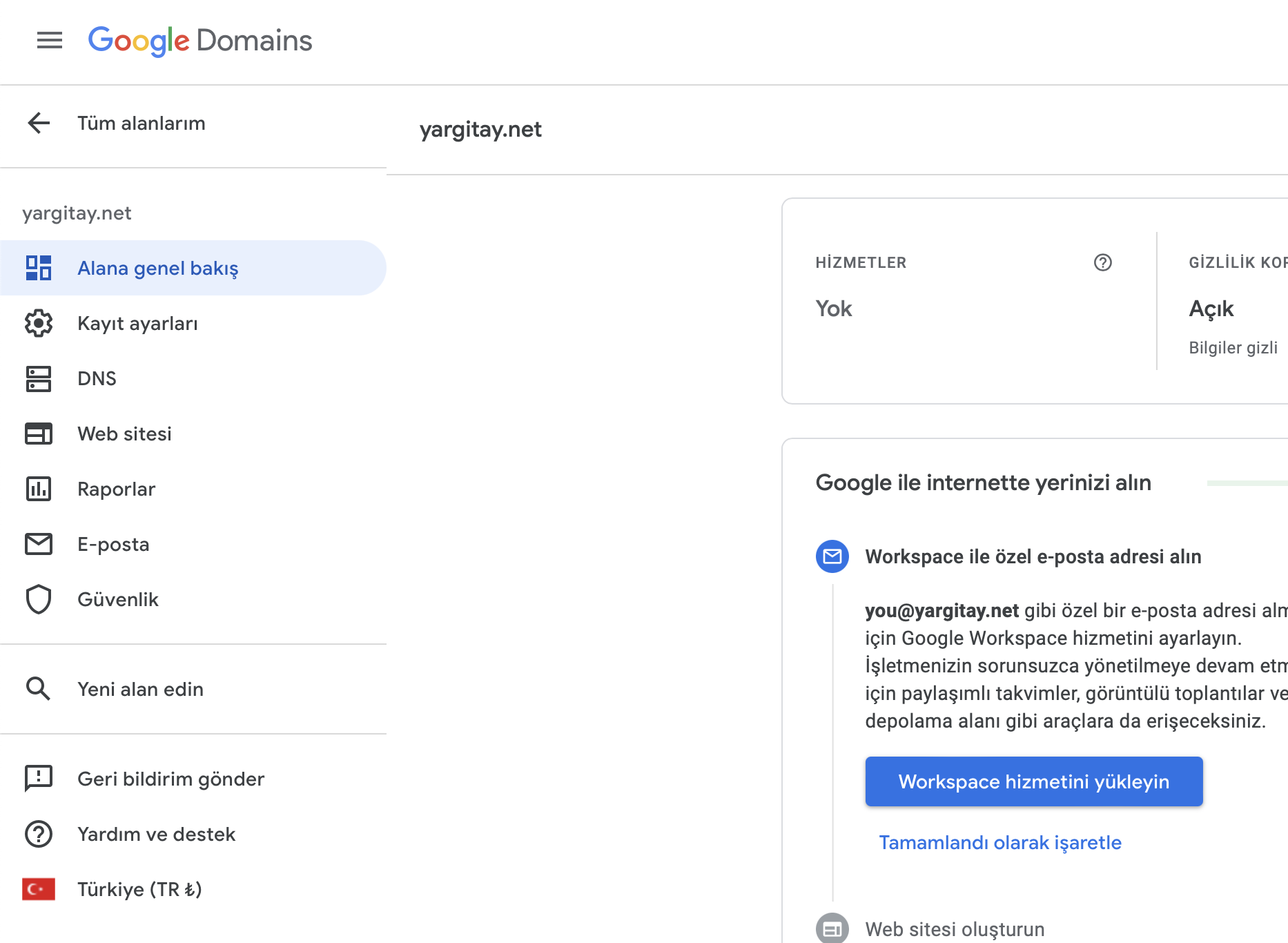Open Kayıt ayarları section
1288x943 pixels.
(x=193, y=323)
